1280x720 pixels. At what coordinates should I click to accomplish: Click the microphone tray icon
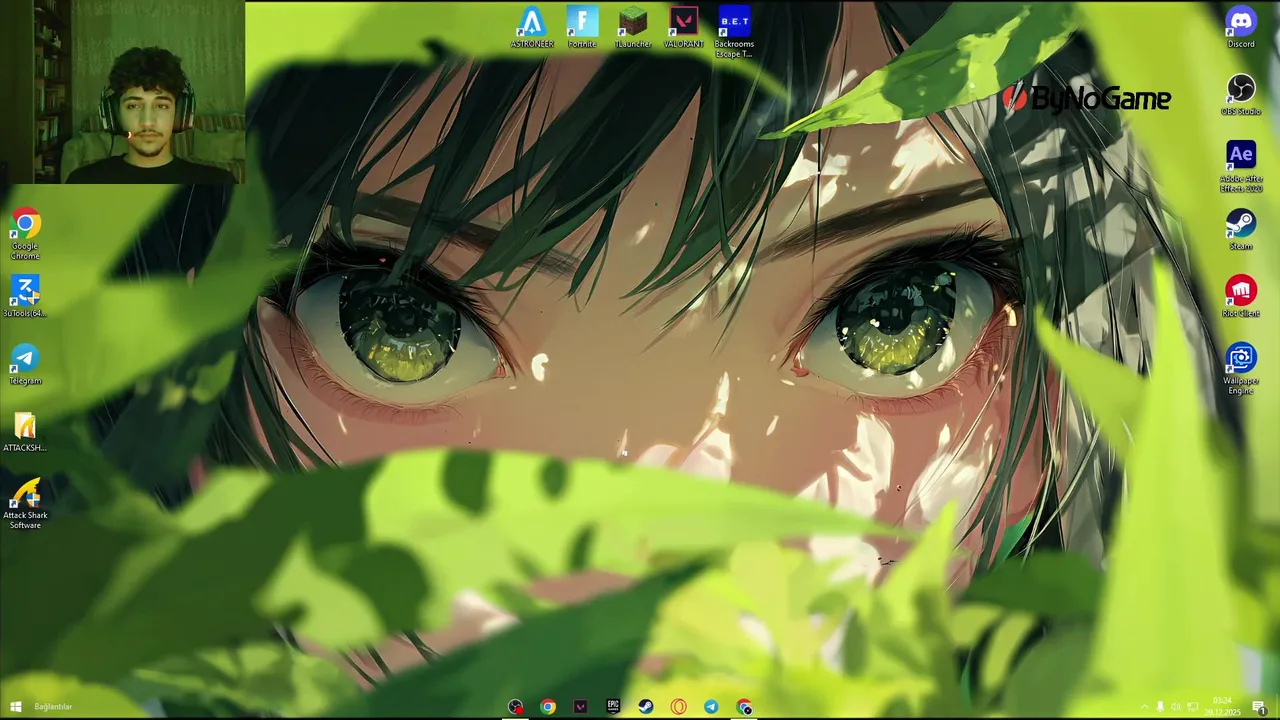point(1160,707)
